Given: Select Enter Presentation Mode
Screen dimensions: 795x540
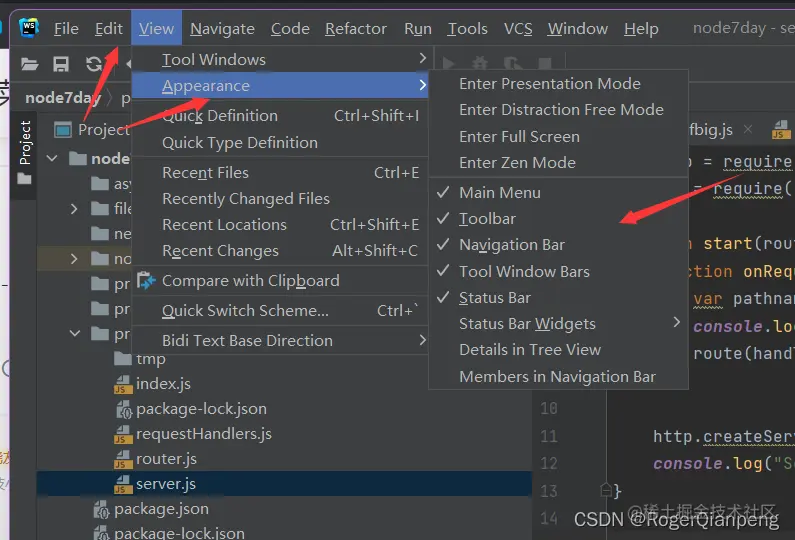Looking at the screenshot, I should click(x=558, y=84).
